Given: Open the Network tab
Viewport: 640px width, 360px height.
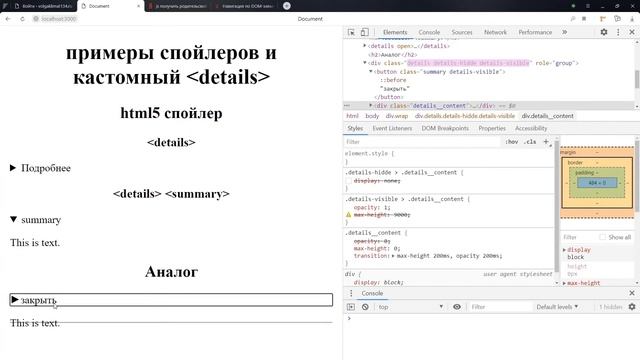Looking at the screenshot, I should 495,32.
